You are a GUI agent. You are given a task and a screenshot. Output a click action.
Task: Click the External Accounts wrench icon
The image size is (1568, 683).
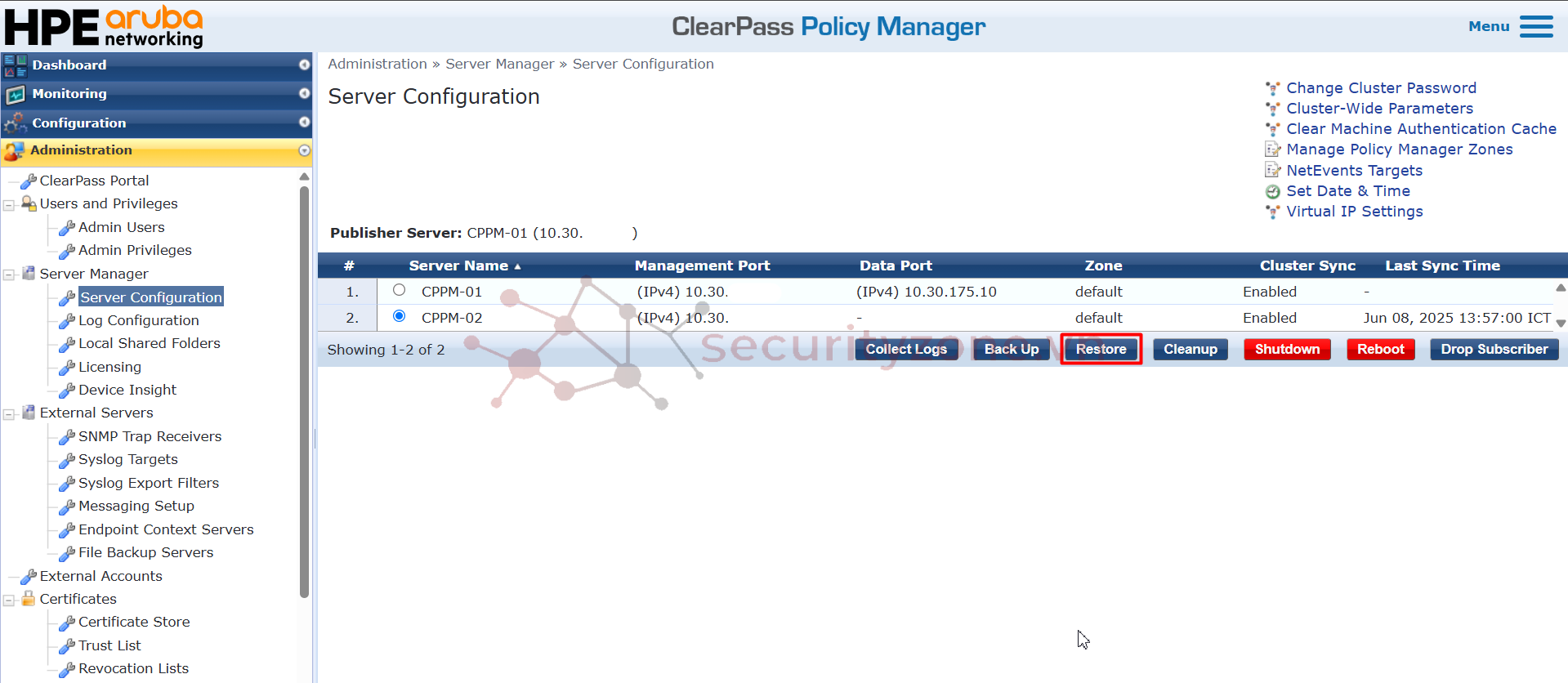point(29,576)
